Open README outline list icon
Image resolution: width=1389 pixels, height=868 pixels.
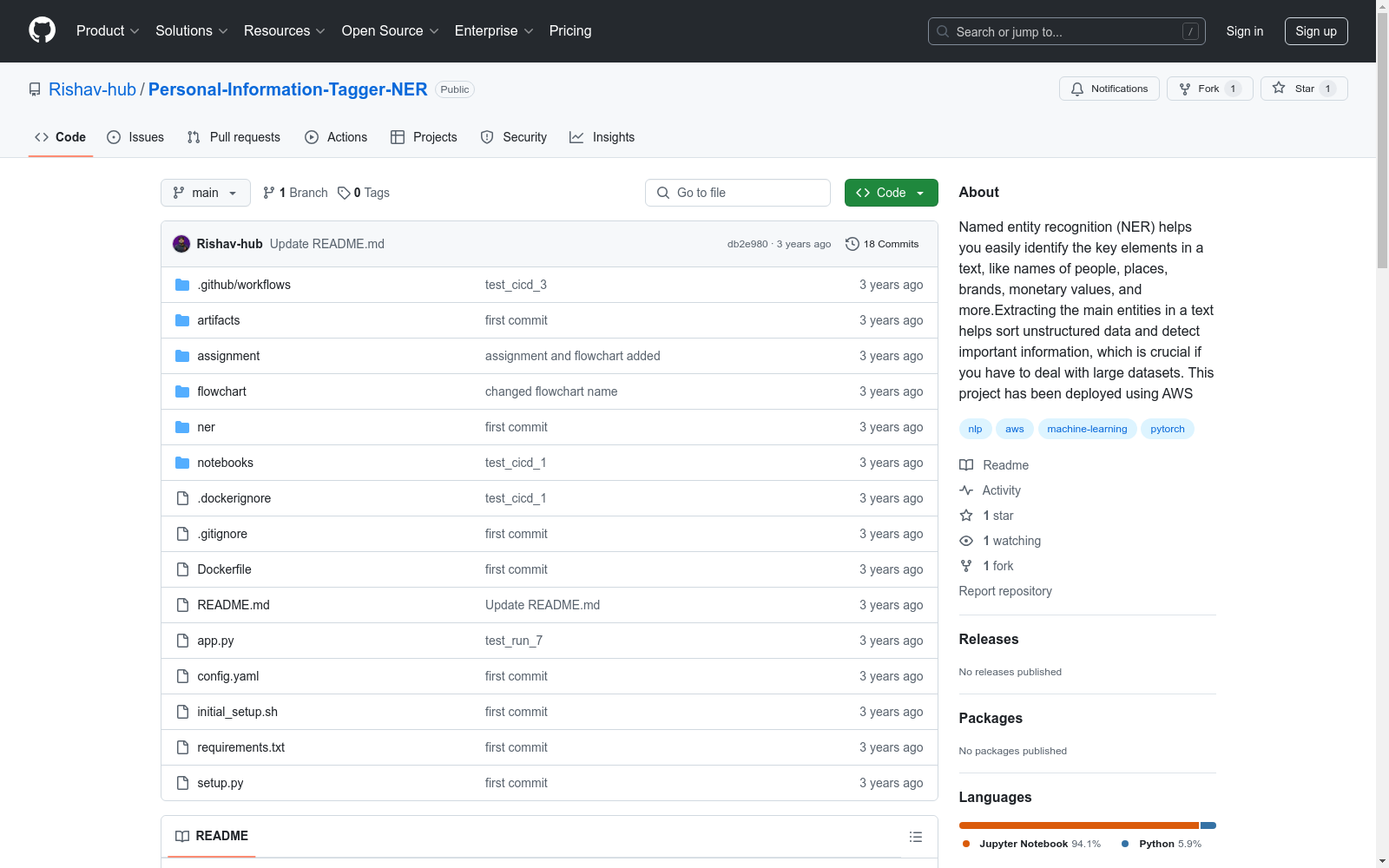[915, 837]
